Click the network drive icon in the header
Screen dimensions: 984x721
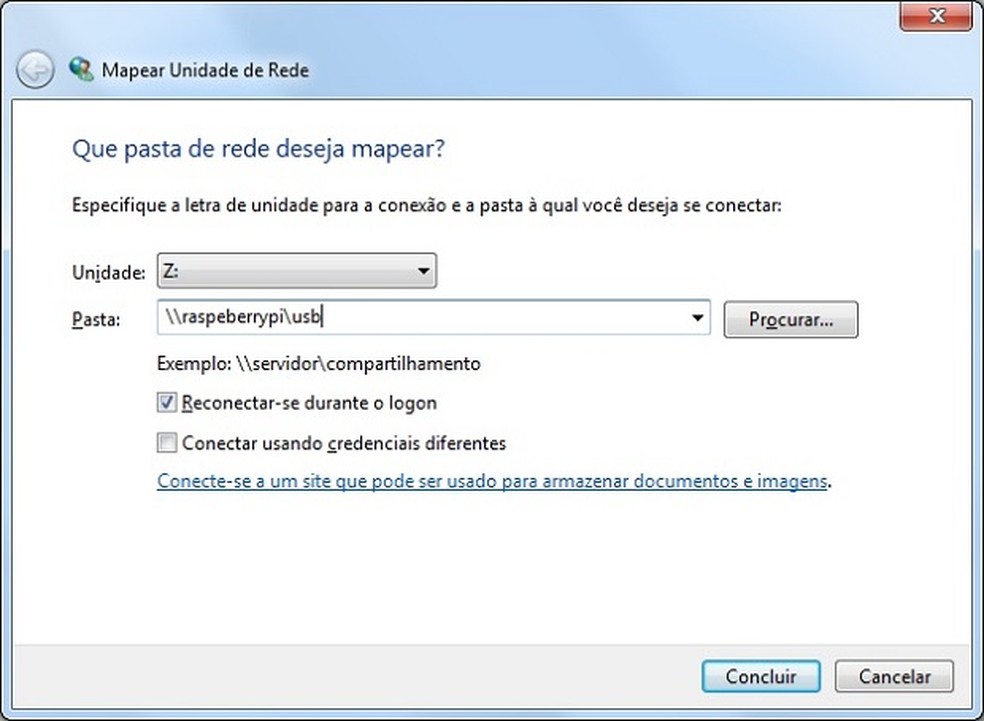pos(80,69)
